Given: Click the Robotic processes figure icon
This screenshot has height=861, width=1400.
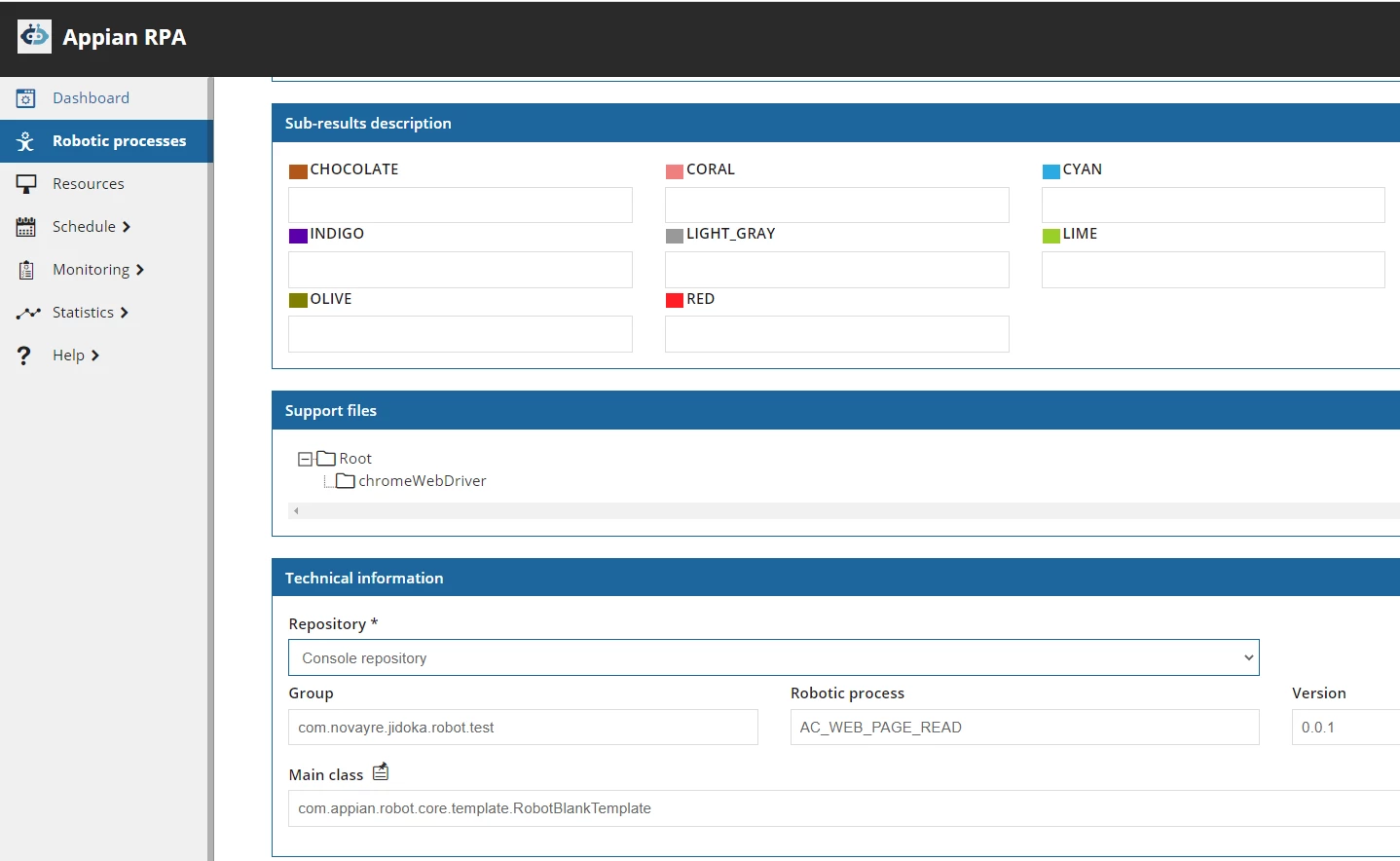Looking at the screenshot, I should pos(26,141).
